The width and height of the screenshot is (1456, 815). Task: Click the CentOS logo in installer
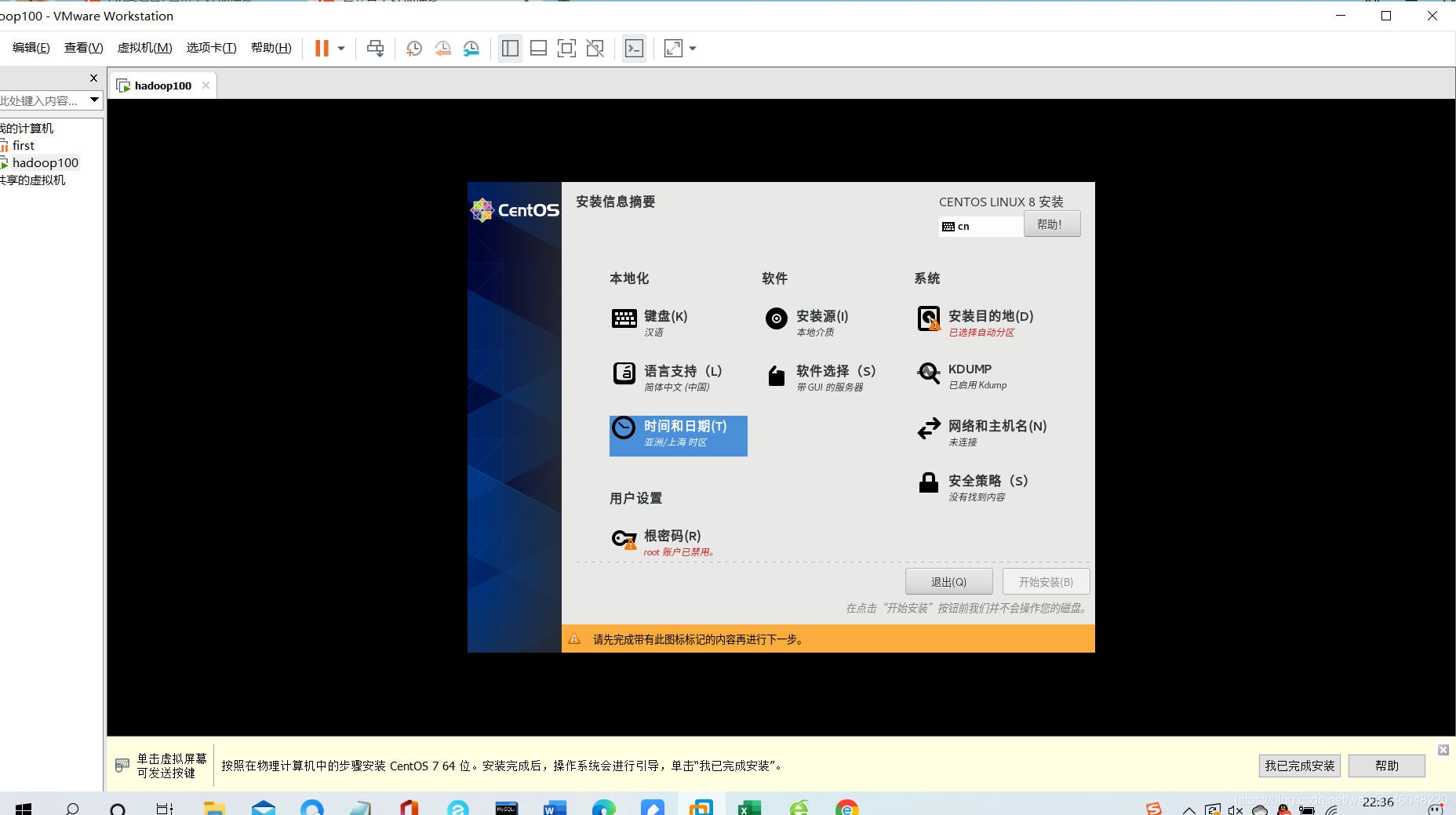click(515, 209)
